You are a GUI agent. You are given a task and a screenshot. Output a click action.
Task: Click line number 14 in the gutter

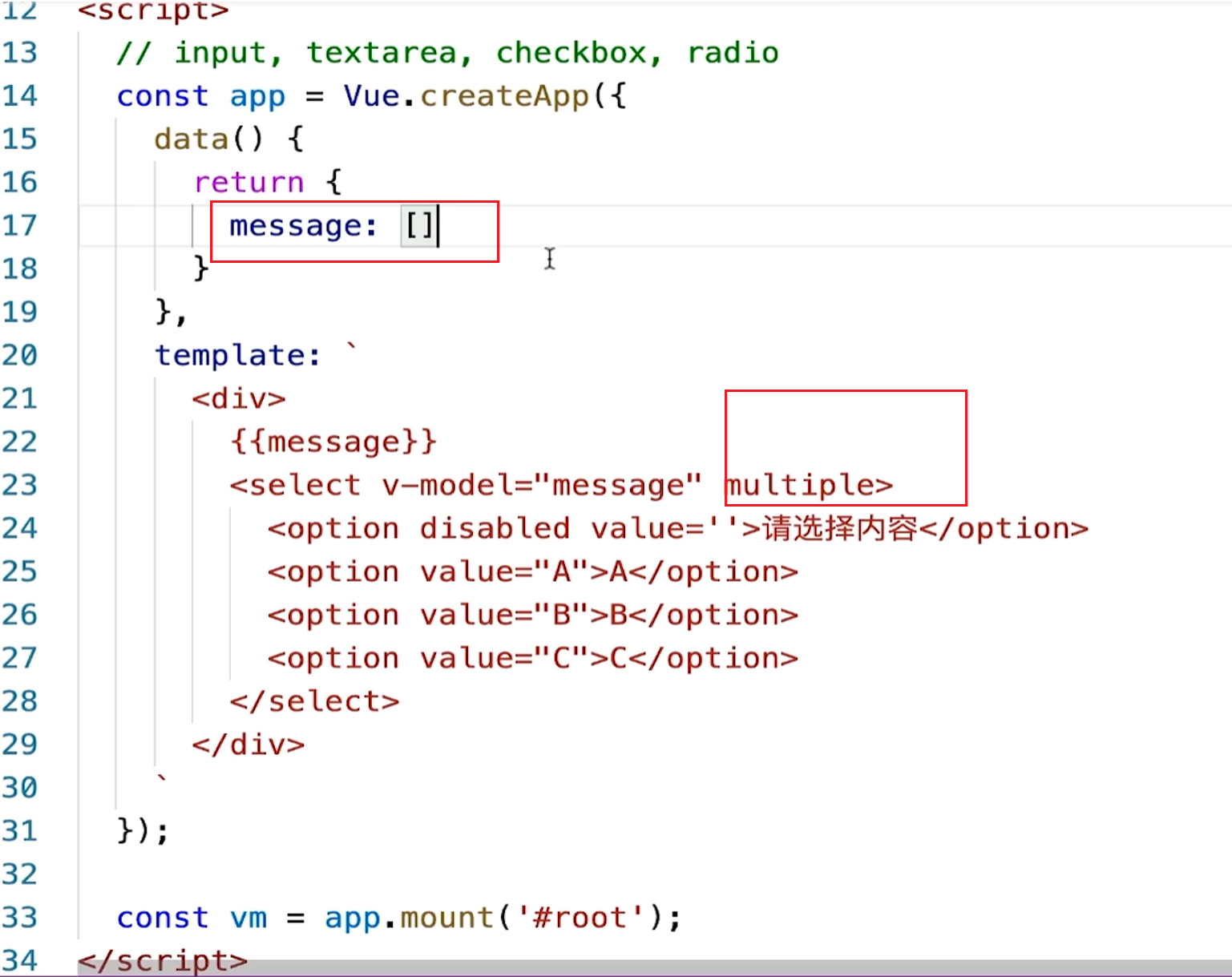(x=19, y=96)
